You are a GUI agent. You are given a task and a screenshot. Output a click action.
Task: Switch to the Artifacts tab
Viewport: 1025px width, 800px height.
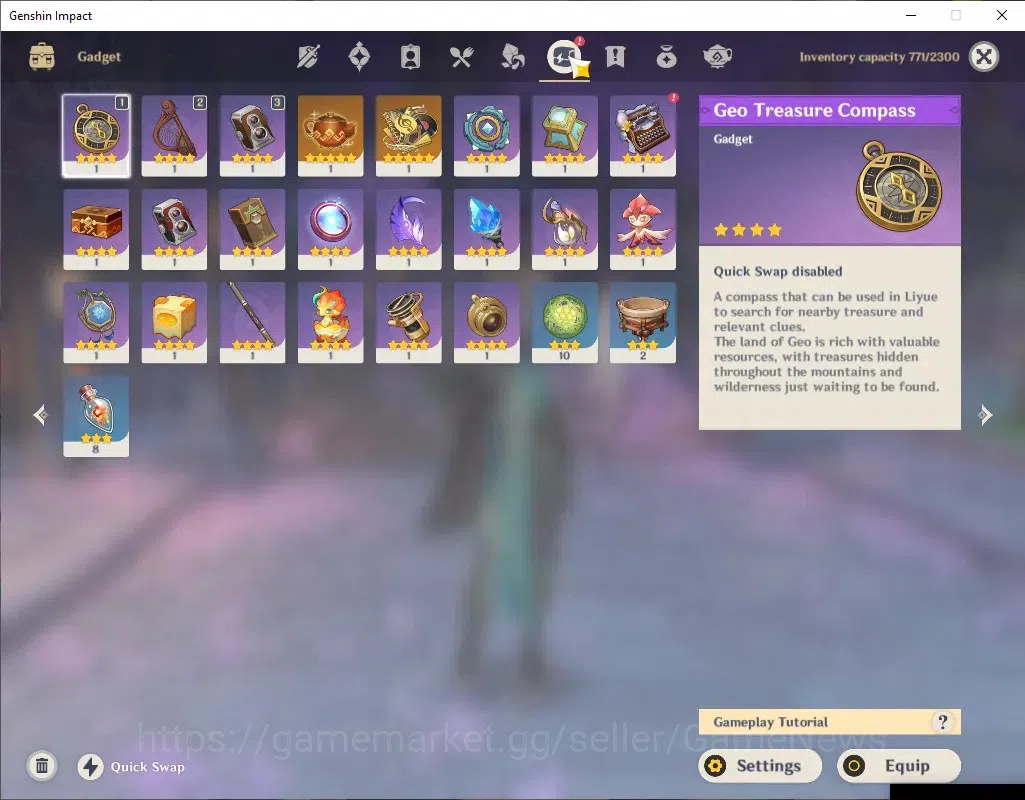pyautogui.click(x=359, y=57)
